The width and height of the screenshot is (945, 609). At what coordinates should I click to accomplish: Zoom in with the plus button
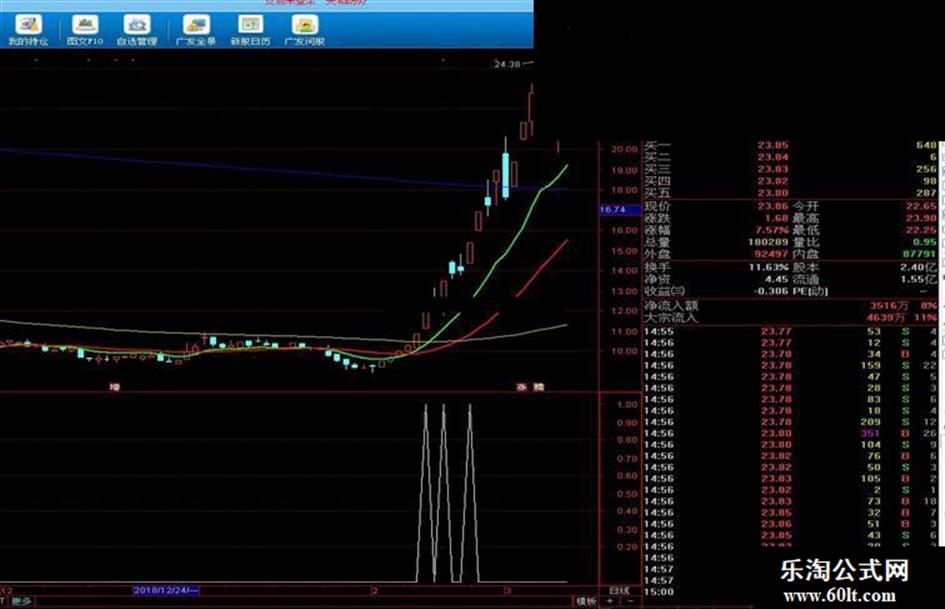click(610, 601)
